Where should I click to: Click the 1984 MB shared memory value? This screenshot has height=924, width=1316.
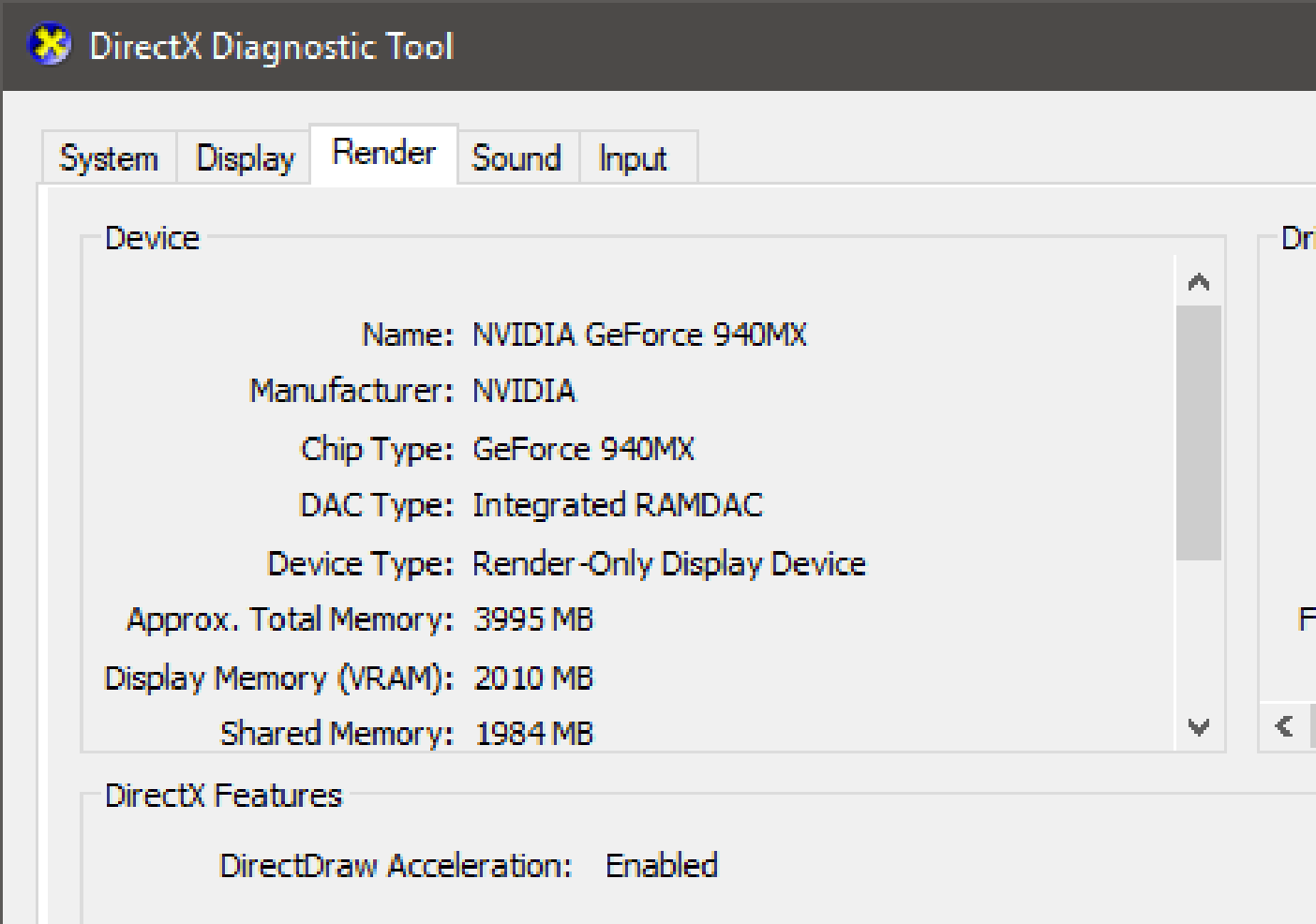point(533,734)
